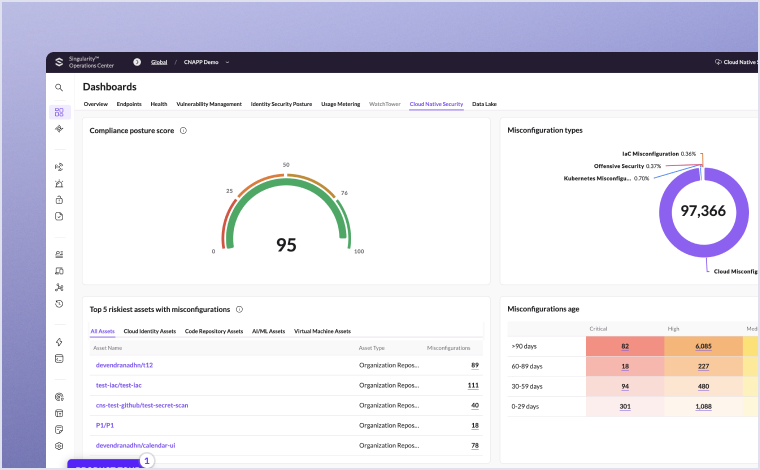Open the Dashboards icon in sidebar
The width and height of the screenshot is (760, 470).
pos(59,112)
